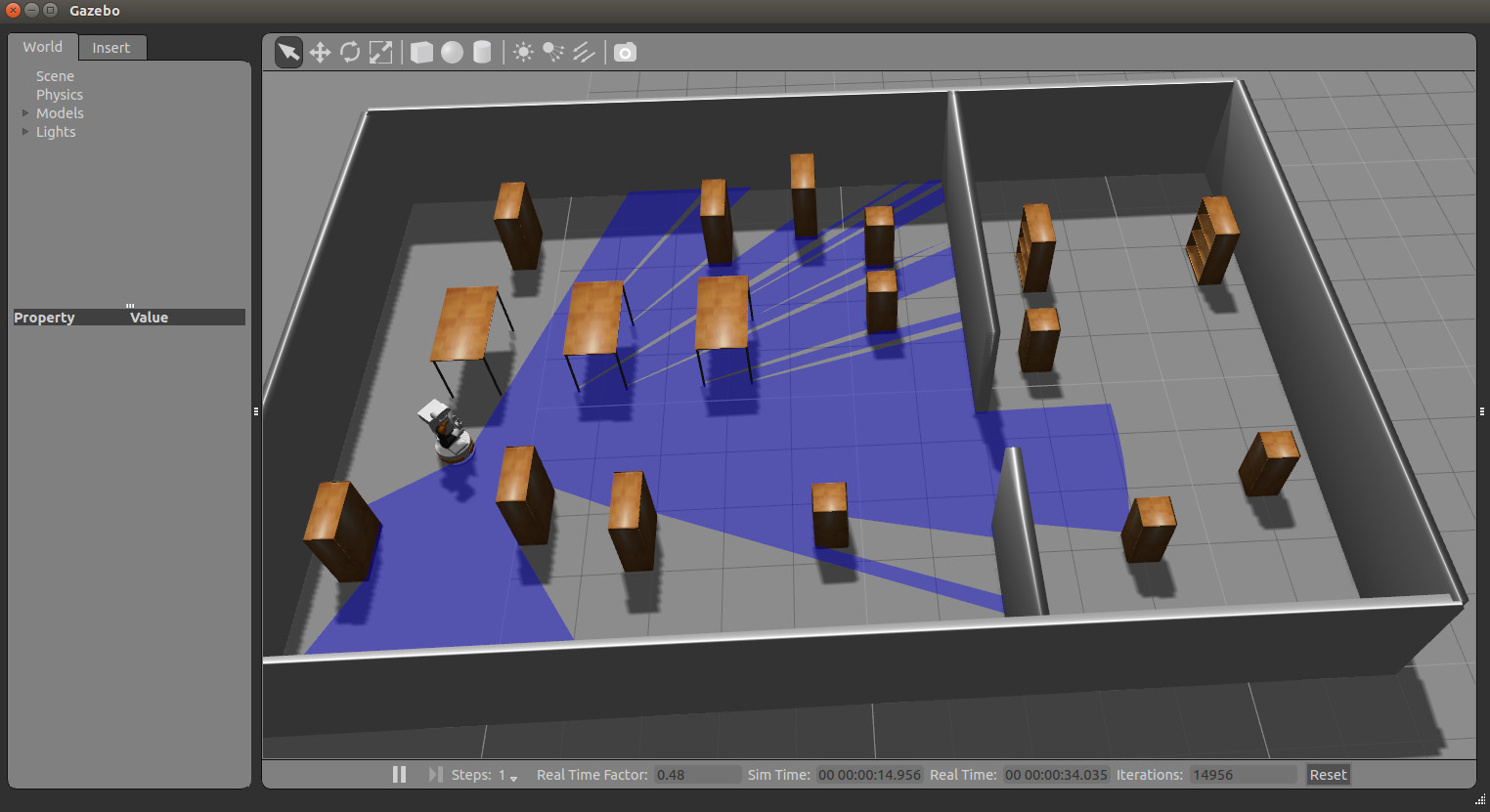Activate the scale mode tool
This screenshot has width=1490, height=812.
tap(380, 52)
